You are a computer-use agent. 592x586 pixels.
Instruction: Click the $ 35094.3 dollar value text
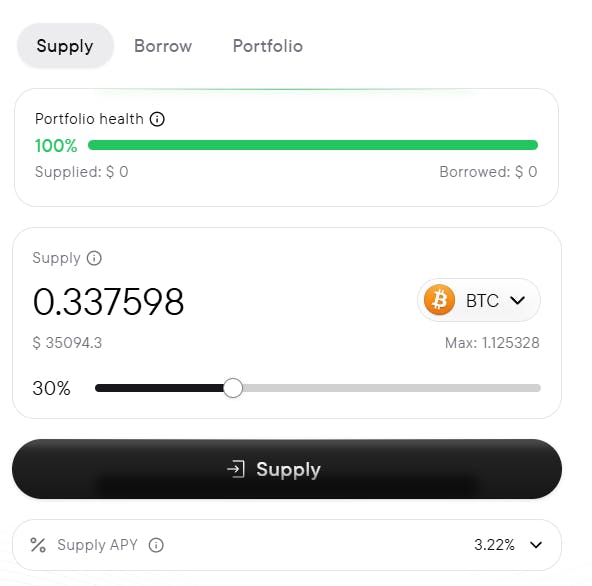(67, 343)
